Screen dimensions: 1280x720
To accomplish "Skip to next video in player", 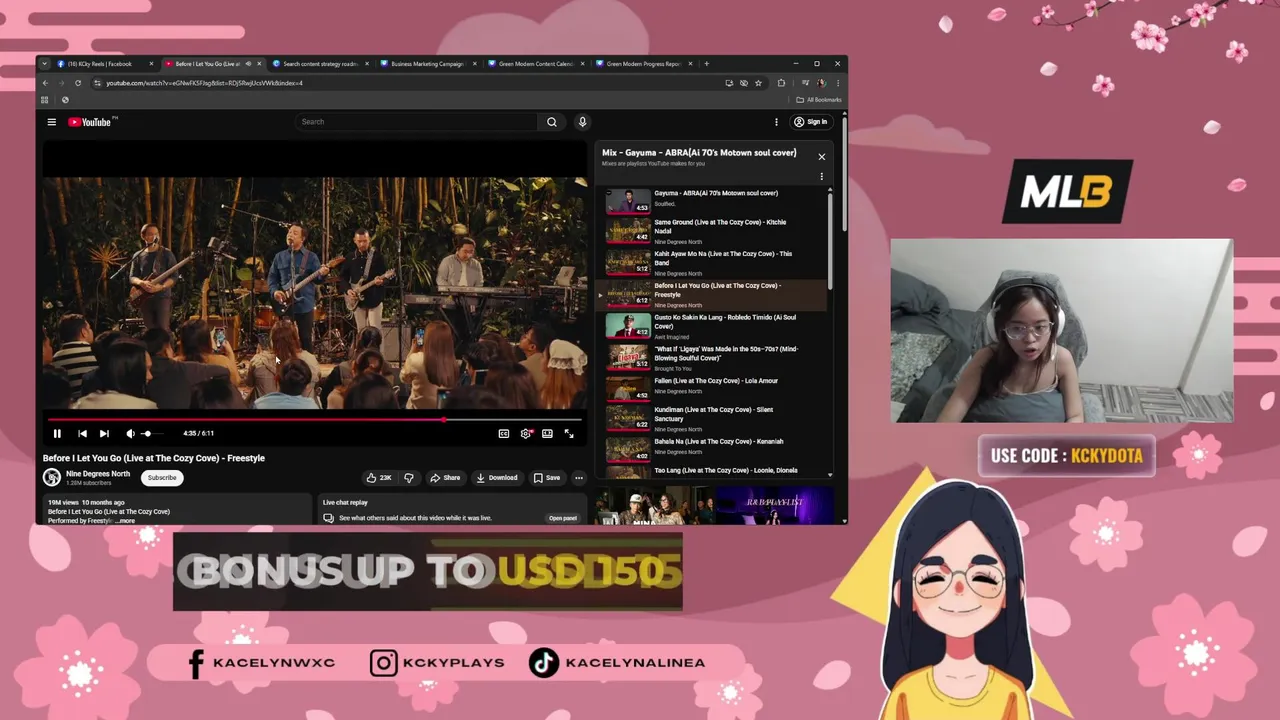I will [104, 433].
